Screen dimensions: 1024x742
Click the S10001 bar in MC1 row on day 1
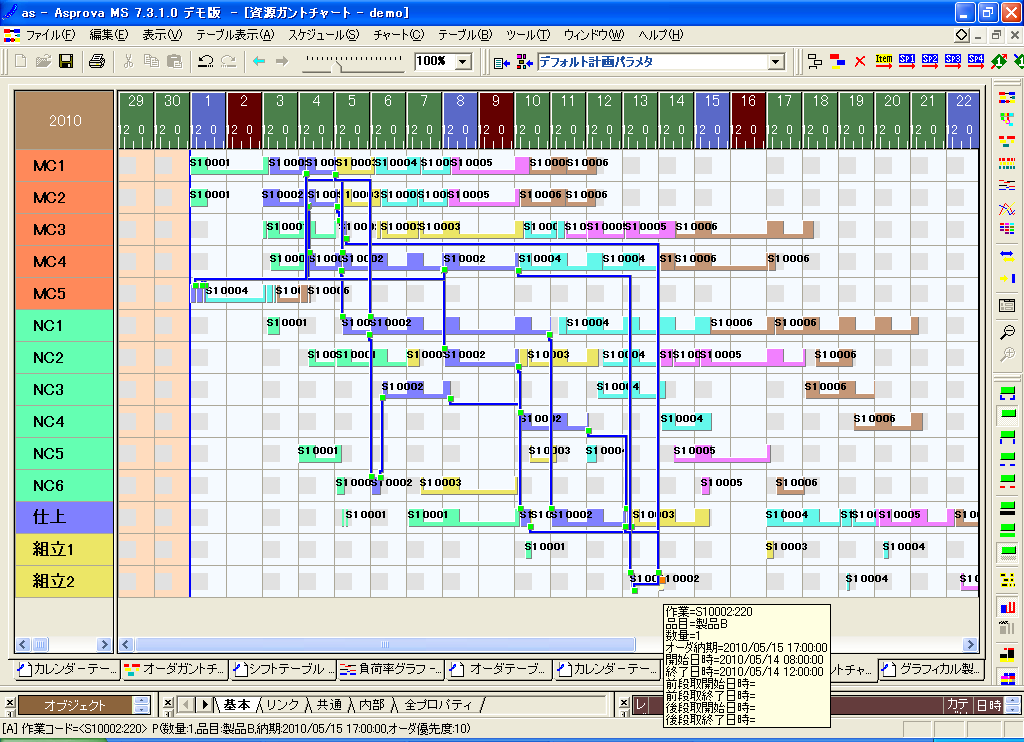228,165
